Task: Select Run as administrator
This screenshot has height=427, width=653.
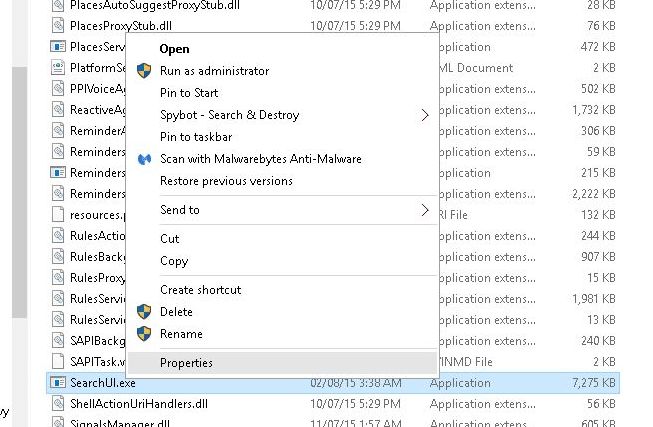Action: pos(214,71)
